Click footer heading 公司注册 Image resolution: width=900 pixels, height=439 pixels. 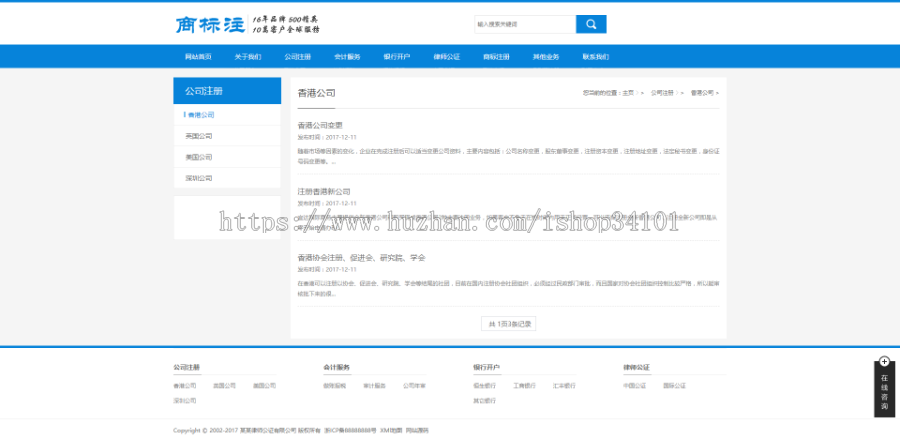tap(187, 367)
